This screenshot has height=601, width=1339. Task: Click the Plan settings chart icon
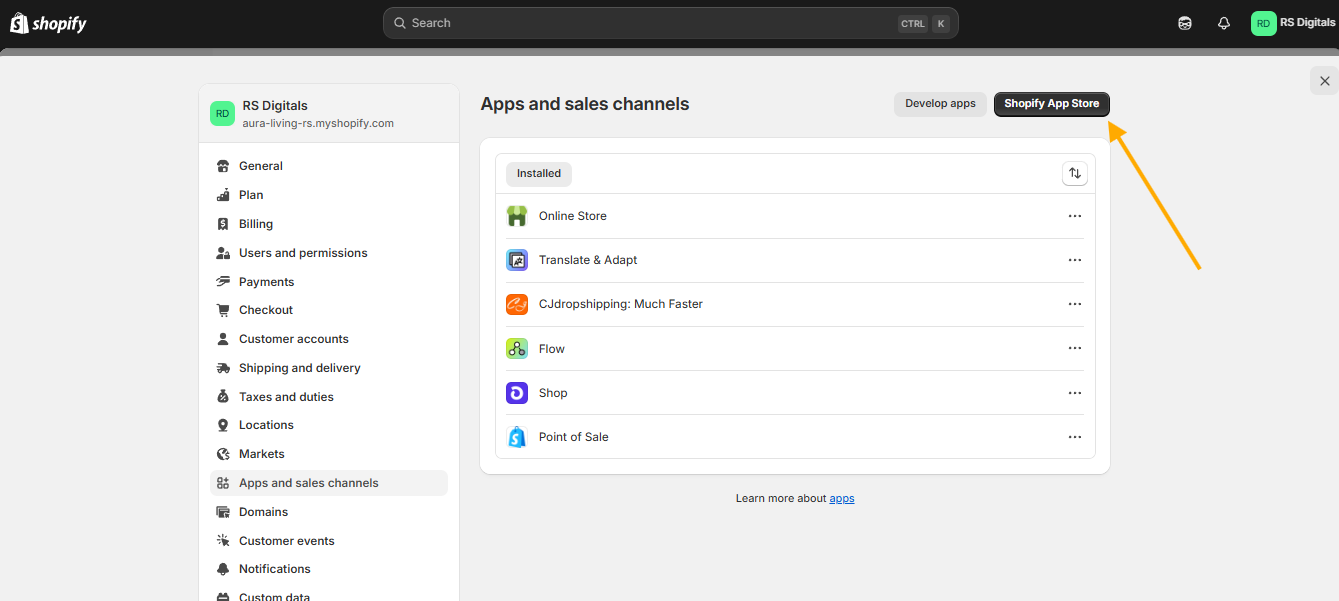(223, 195)
